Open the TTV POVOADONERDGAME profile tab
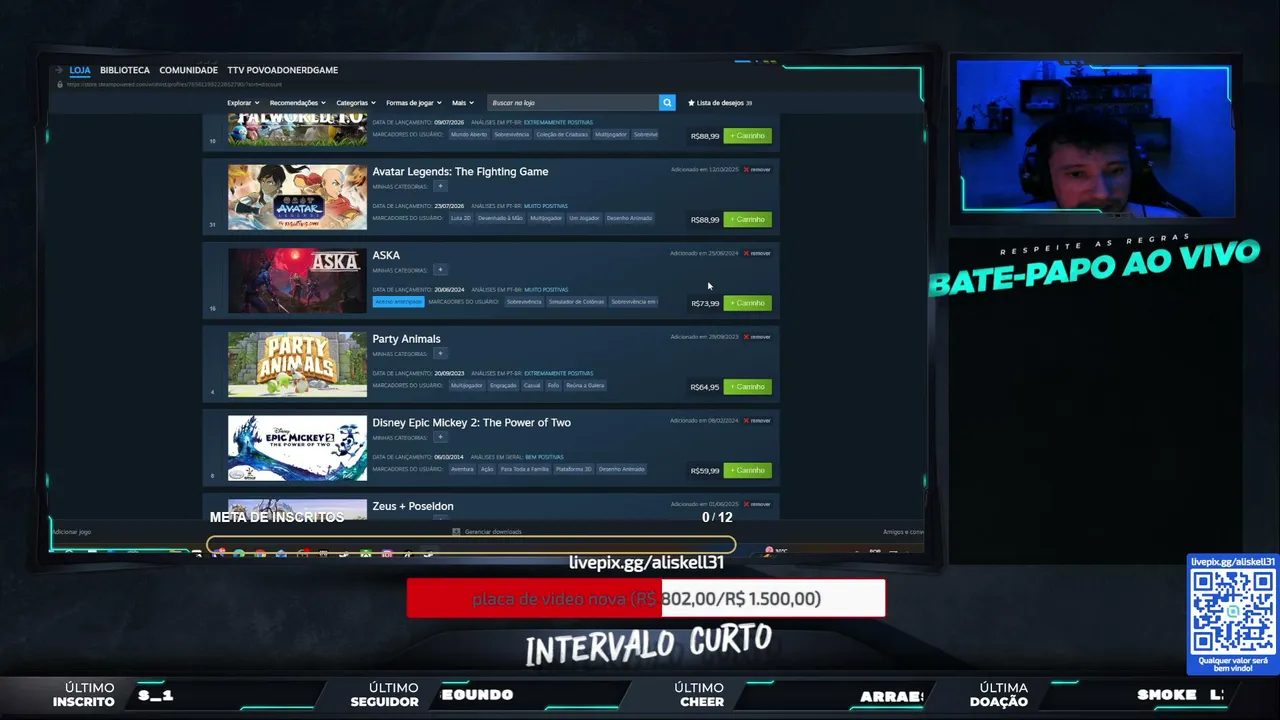Screen dimensions: 1280x720 [283, 70]
